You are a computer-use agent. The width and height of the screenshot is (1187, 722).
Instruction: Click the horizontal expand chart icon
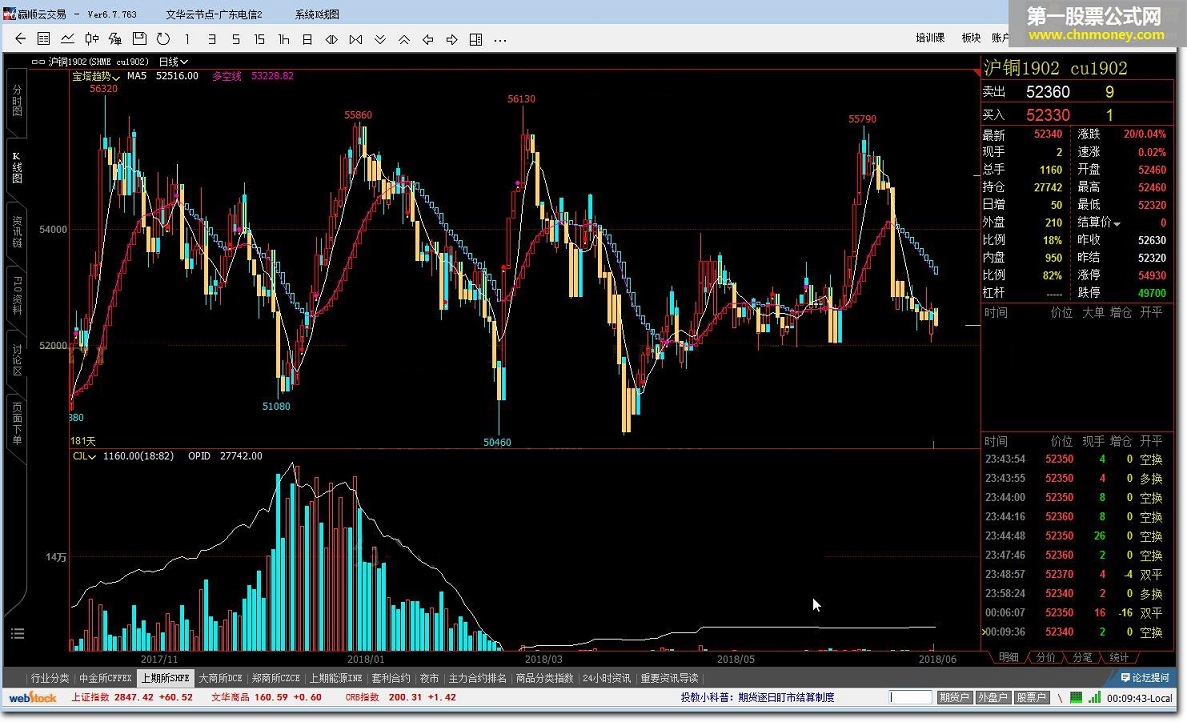tap(356, 39)
